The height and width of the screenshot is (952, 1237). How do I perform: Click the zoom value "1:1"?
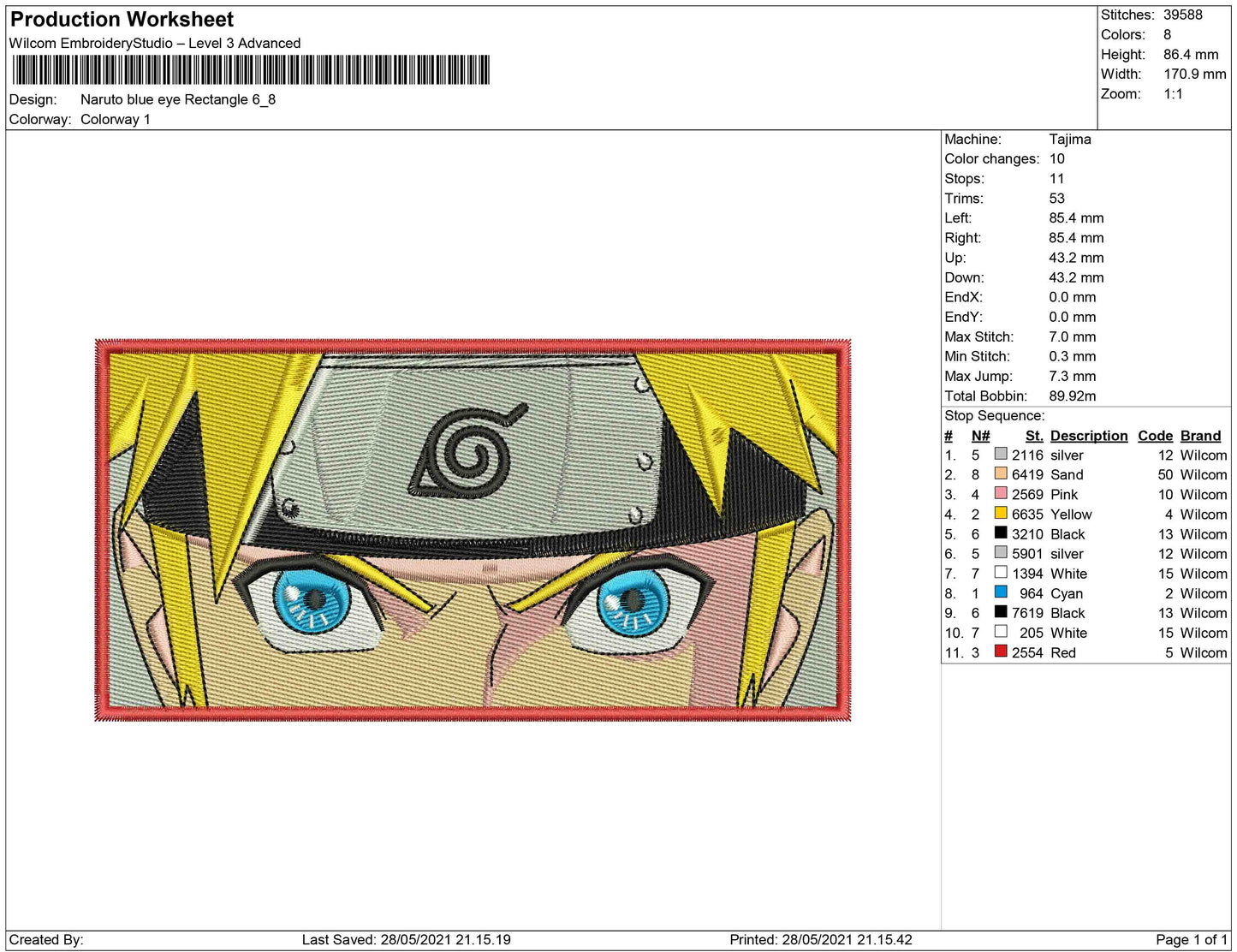[1173, 93]
